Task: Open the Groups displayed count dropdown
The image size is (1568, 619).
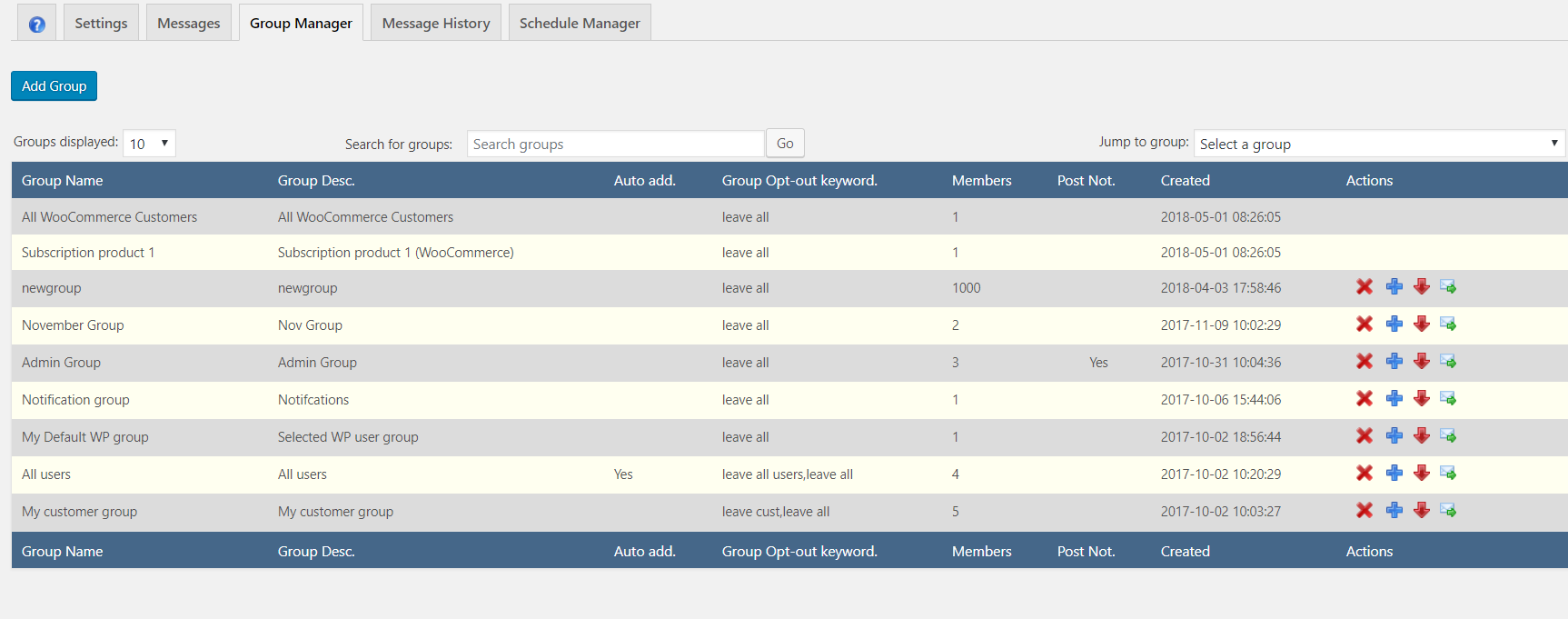Action: pyautogui.click(x=149, y=144)
